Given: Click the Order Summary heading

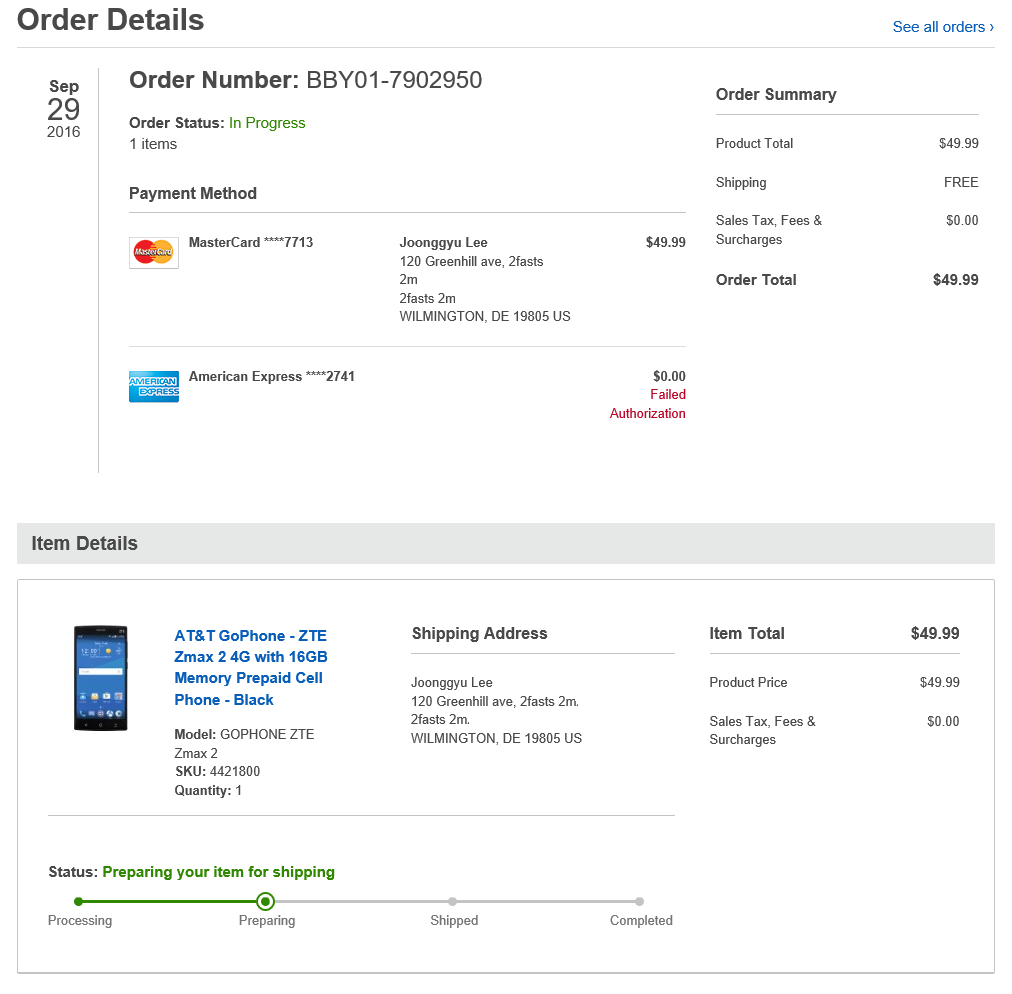Looking at the screenshot, I should (776, 95).
